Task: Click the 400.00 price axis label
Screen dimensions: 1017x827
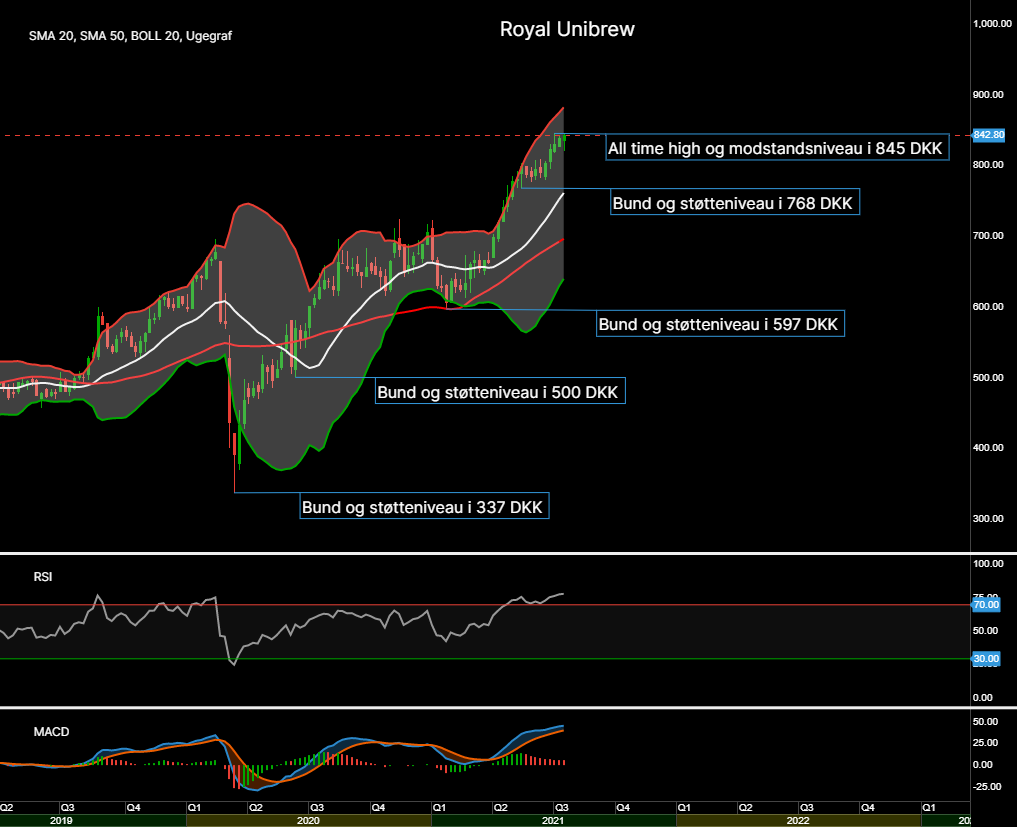Action: [x=988, y=448]
